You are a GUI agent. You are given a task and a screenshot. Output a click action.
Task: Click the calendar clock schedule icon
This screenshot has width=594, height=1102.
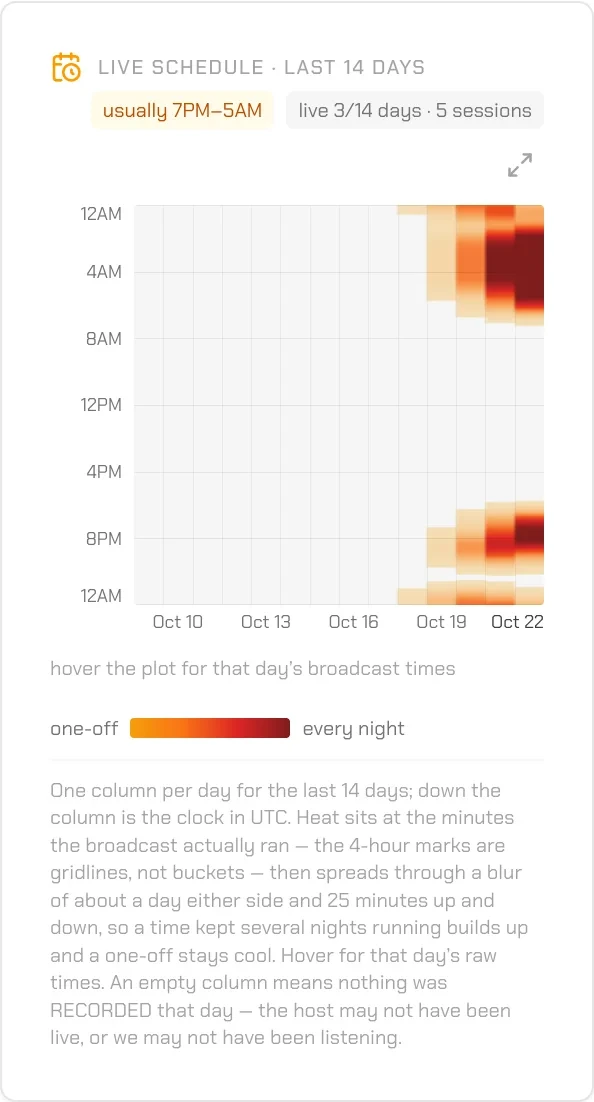tap(67, 67)
